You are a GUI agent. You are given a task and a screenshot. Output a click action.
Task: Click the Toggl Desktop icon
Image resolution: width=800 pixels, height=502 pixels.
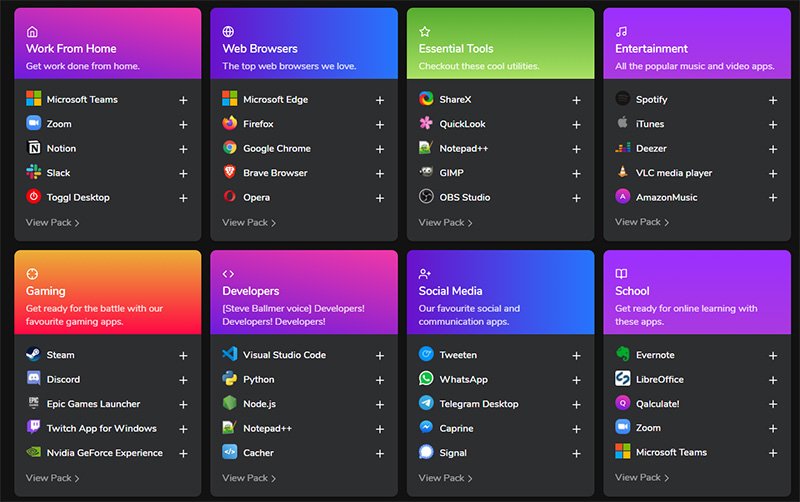pyautogui.click(x=34, y=196)
